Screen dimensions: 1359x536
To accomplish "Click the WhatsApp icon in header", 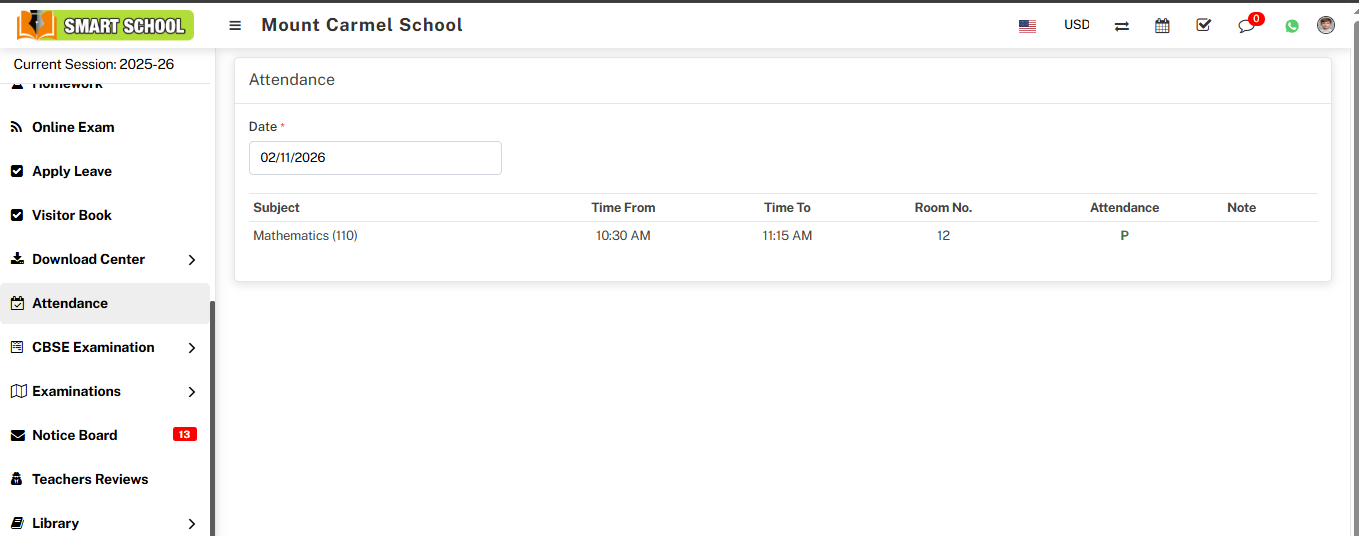I will [1292, 26].
